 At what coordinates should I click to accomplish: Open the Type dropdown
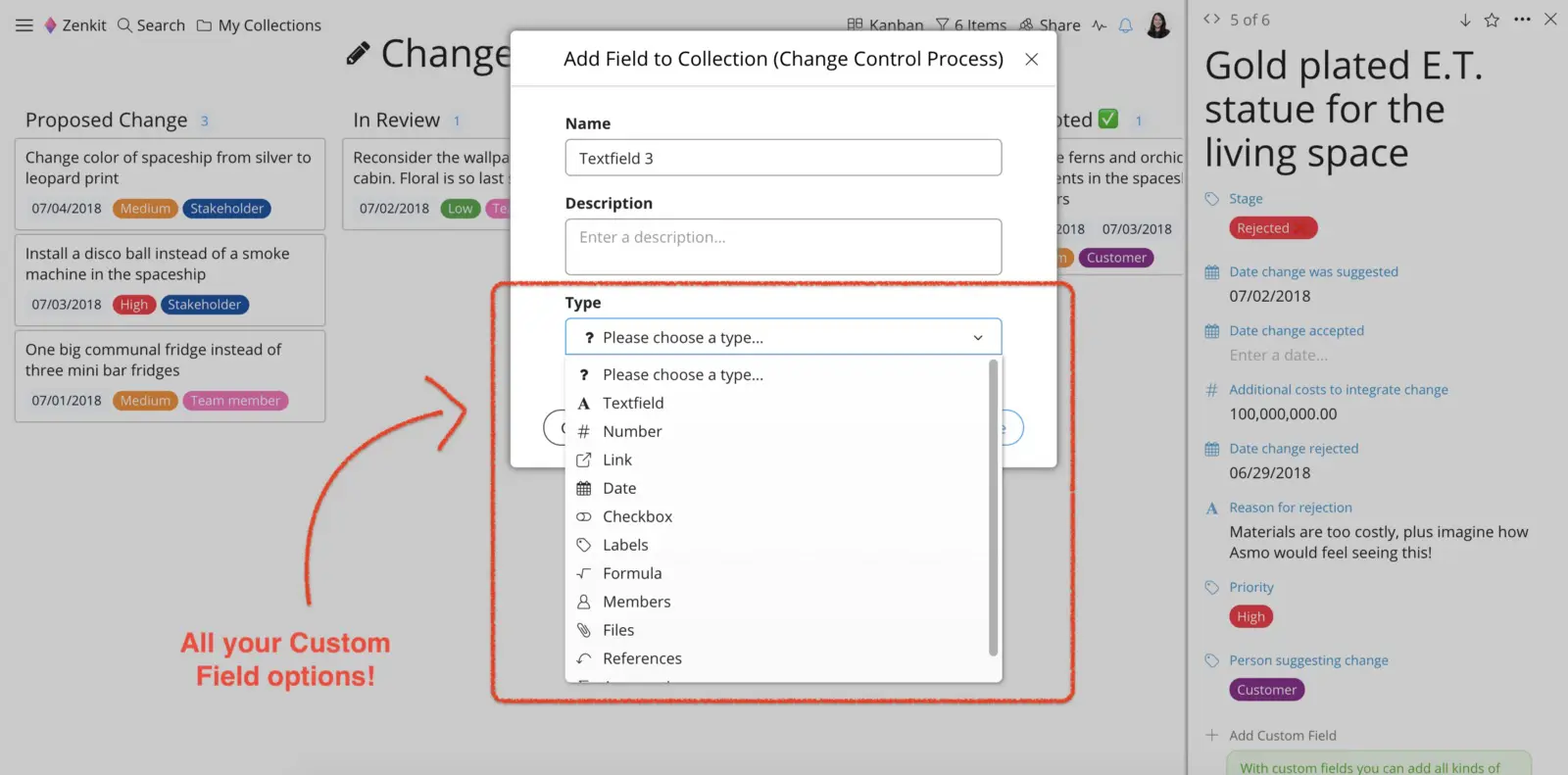[783, 337]
